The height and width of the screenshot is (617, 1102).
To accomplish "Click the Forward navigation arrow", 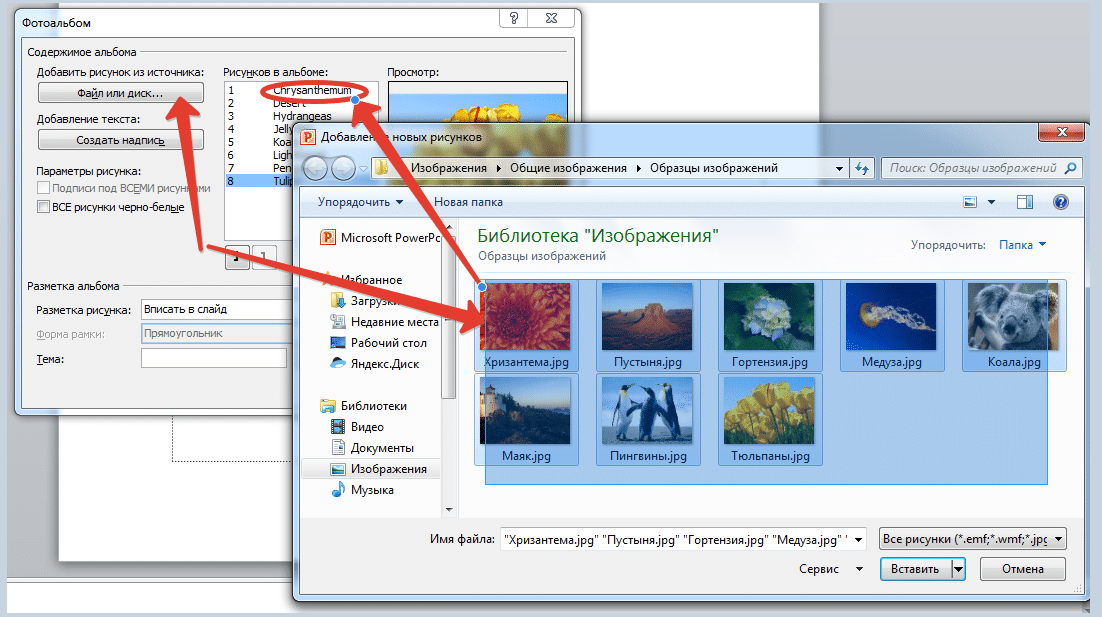I will 343,168.
